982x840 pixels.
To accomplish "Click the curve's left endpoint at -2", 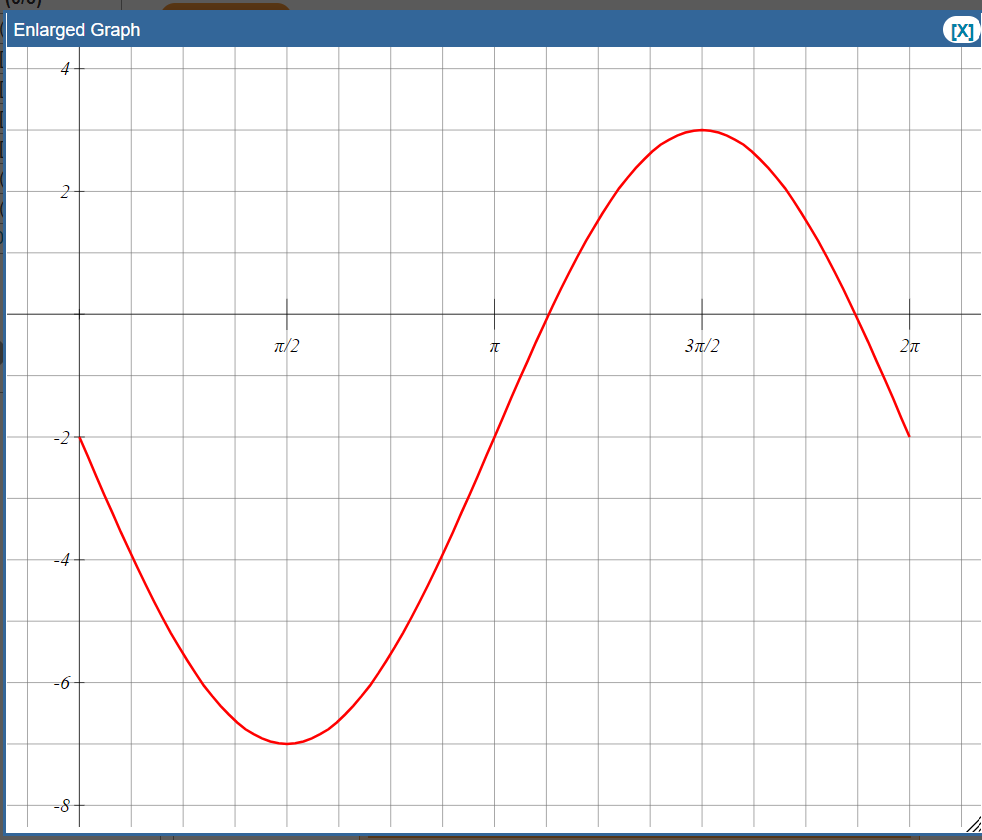I will 80,435.
